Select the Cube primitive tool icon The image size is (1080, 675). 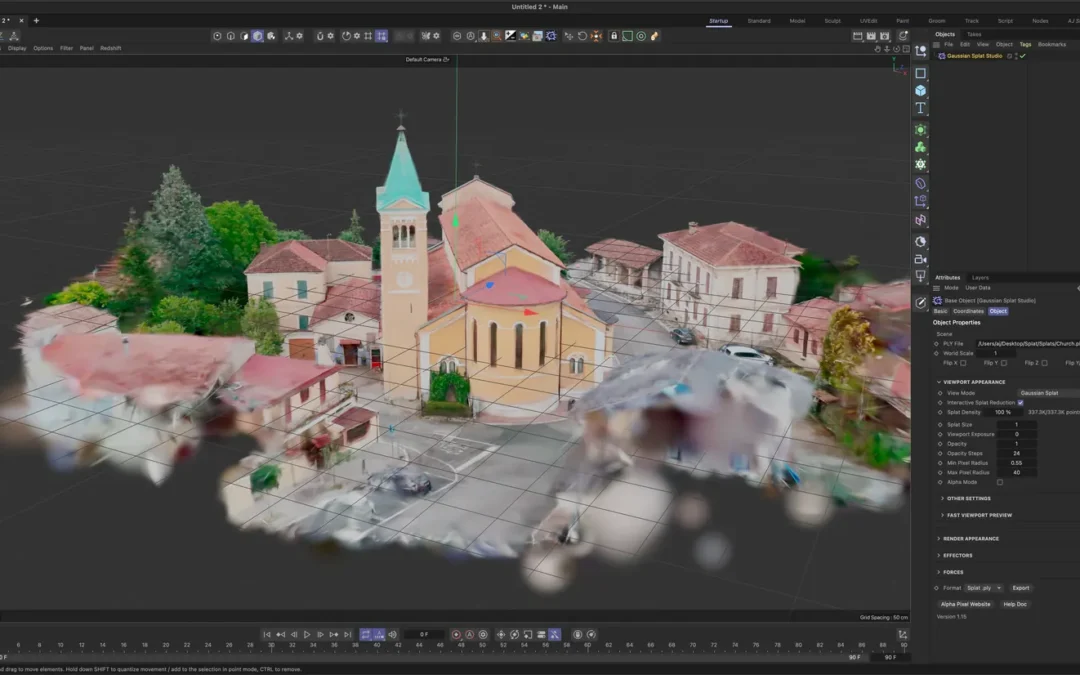pyautogui.click(x=920, y=90)
